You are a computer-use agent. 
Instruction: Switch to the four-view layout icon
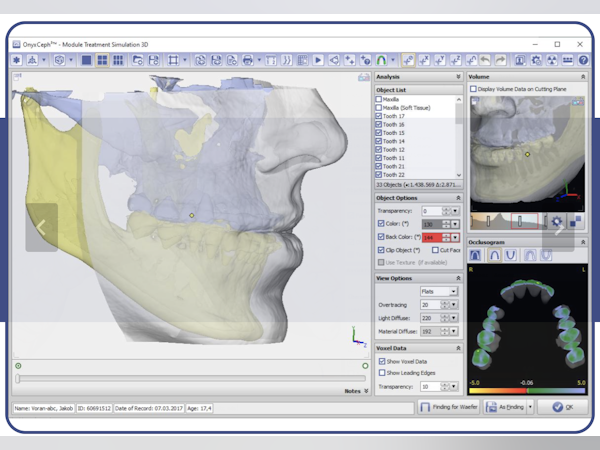click(102, 60)
